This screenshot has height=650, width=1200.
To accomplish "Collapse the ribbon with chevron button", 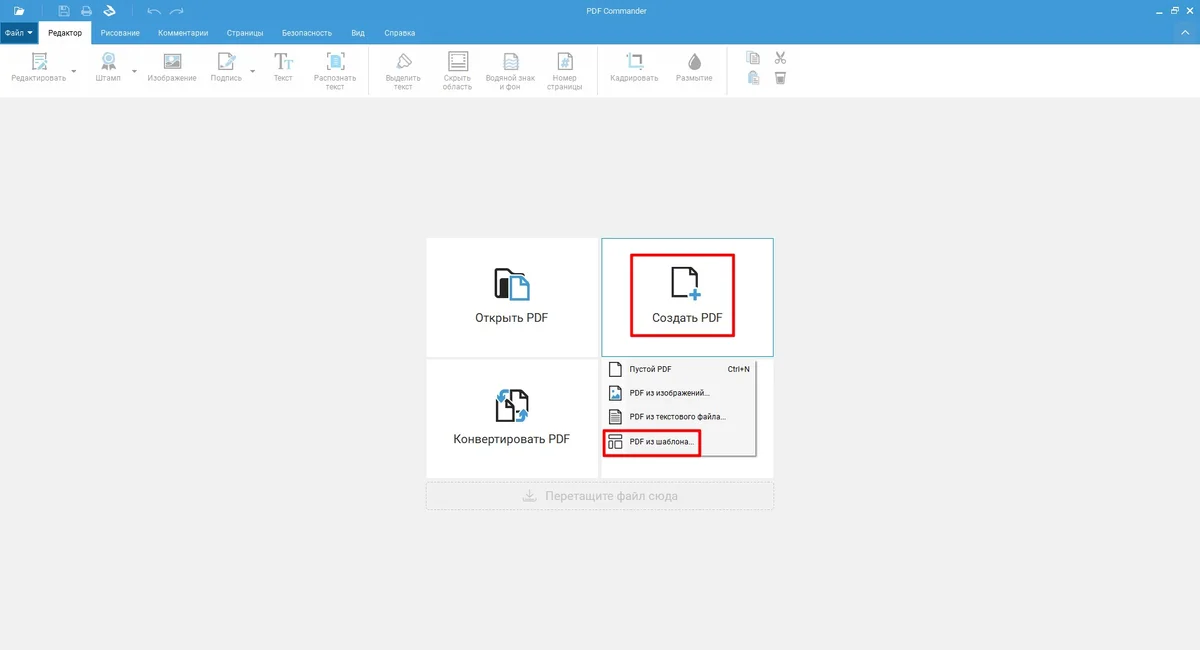I will [1186, 33].
